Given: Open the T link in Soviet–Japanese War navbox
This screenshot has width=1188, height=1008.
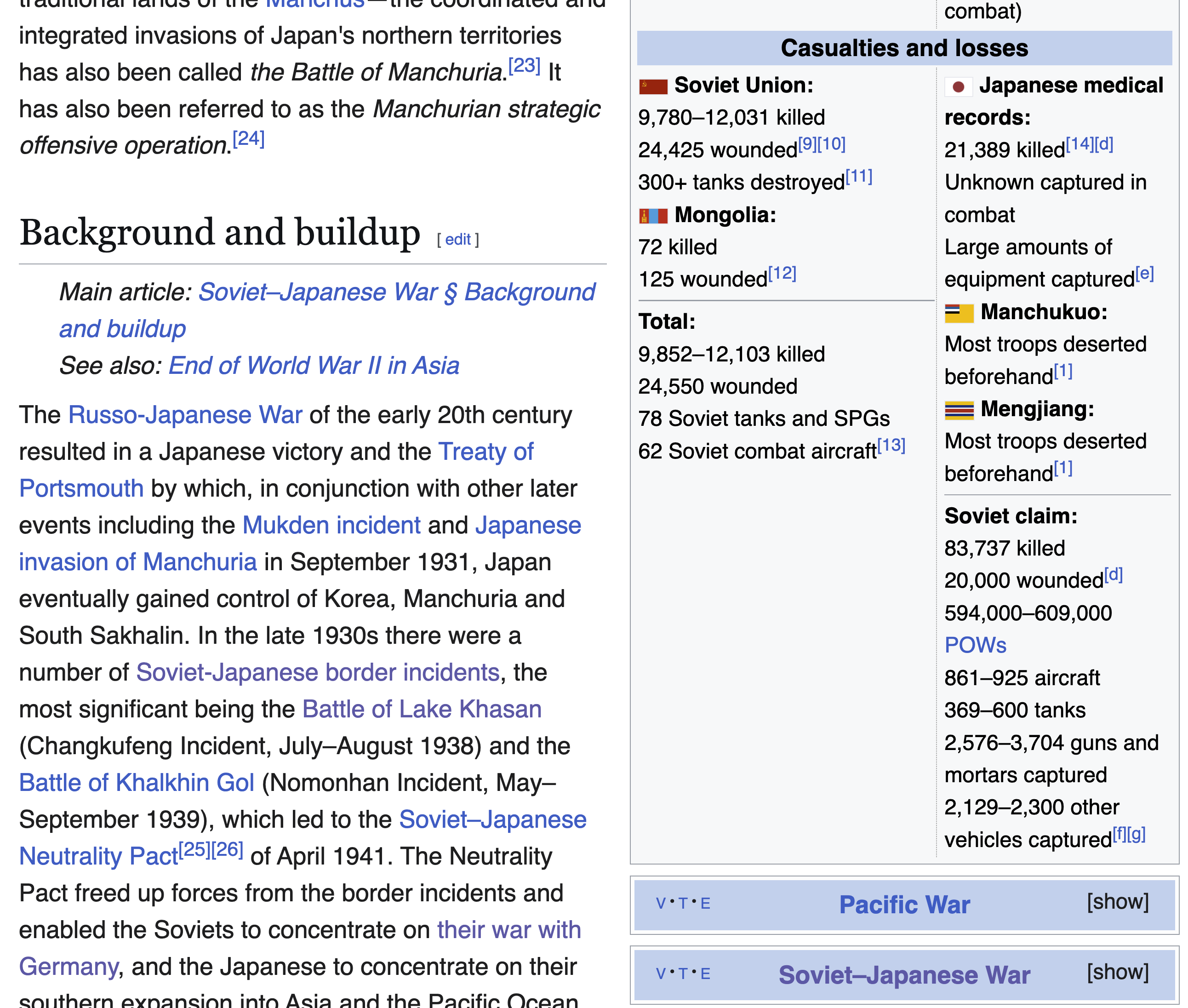Looking at the screenshot, I should [x=683, y=974].
